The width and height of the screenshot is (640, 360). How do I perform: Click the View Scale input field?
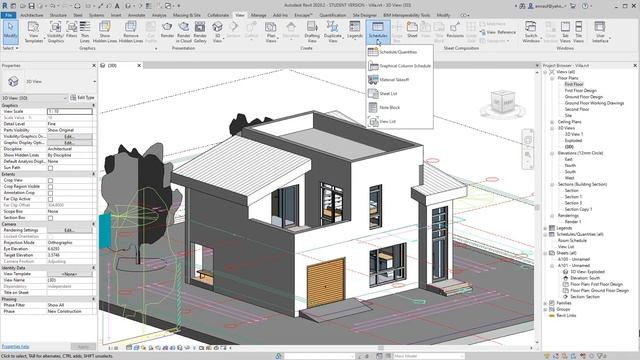click(69, 111)
